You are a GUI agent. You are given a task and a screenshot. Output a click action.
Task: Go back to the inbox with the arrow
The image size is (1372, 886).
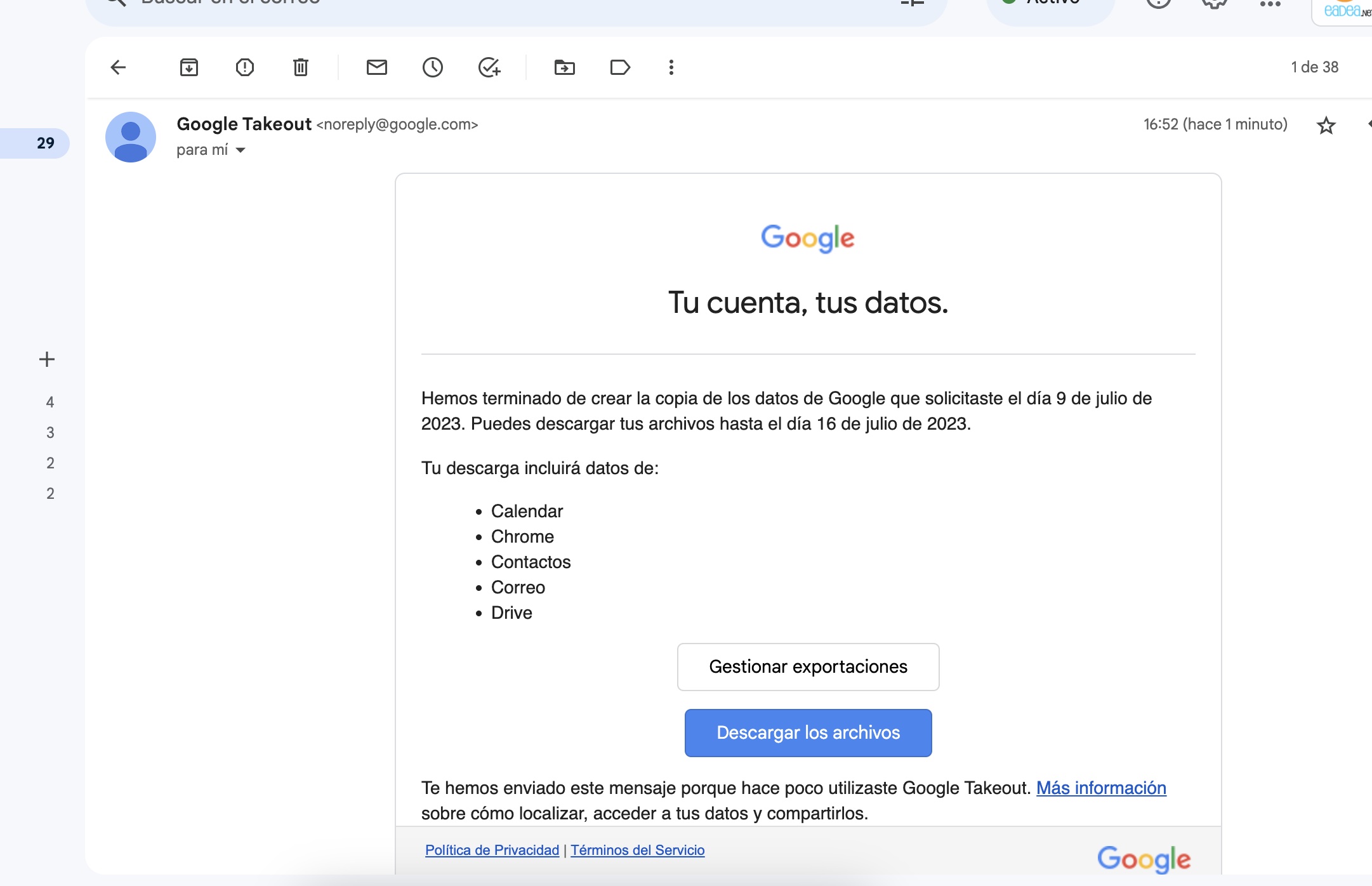pos(119,67)
